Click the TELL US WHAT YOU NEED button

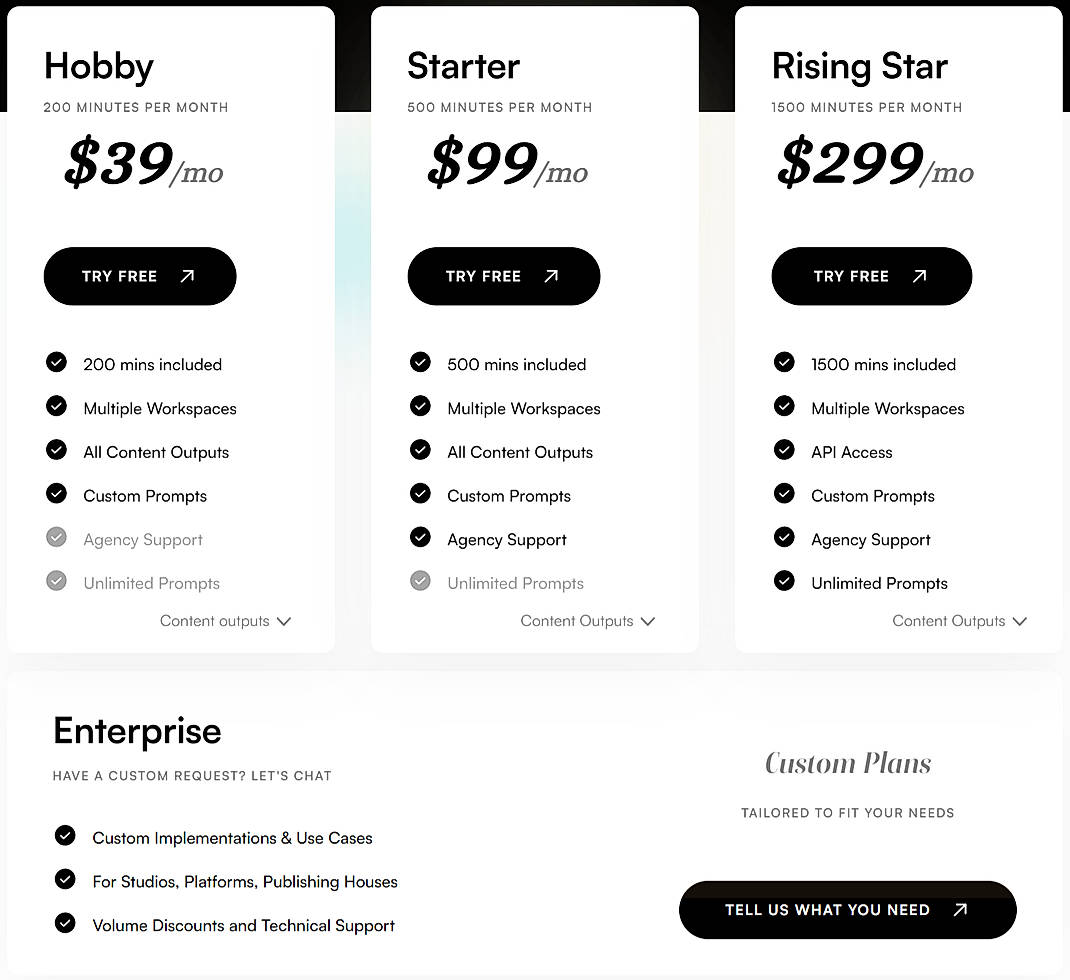pyautogui.click(x=847, y=910)
